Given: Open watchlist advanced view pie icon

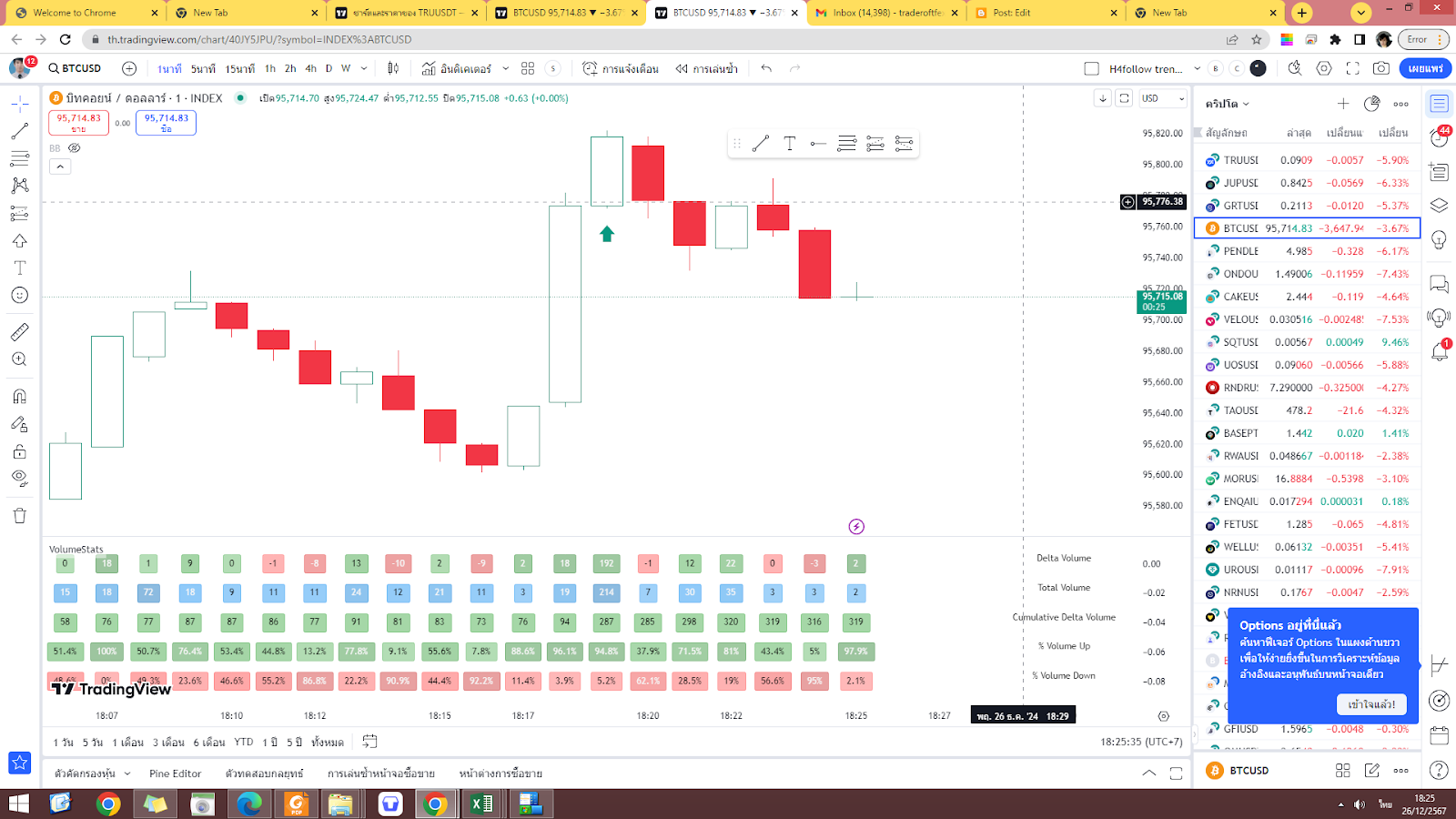Looking at the screenshot, I should (1372, 104).
